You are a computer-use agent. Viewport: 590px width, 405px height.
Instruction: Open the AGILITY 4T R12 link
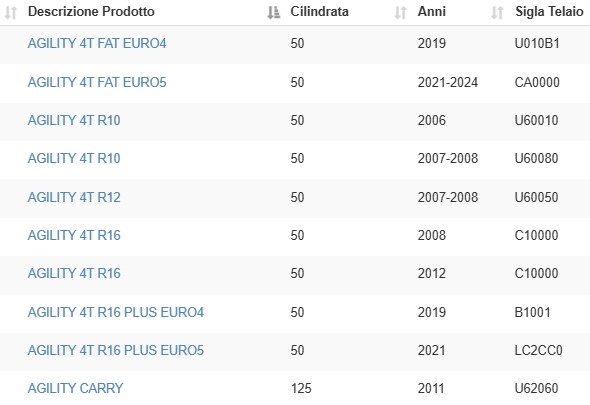(74, 197)
